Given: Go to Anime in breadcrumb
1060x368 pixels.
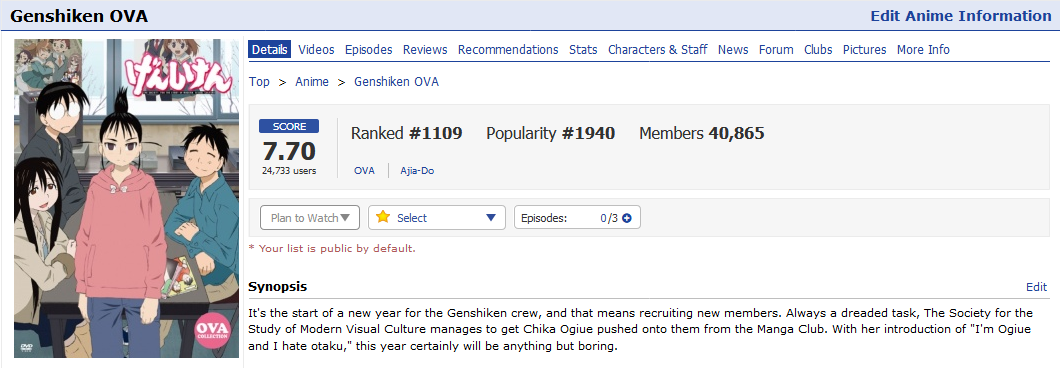Looking at the screenshot, I should (x=312, y=82).
